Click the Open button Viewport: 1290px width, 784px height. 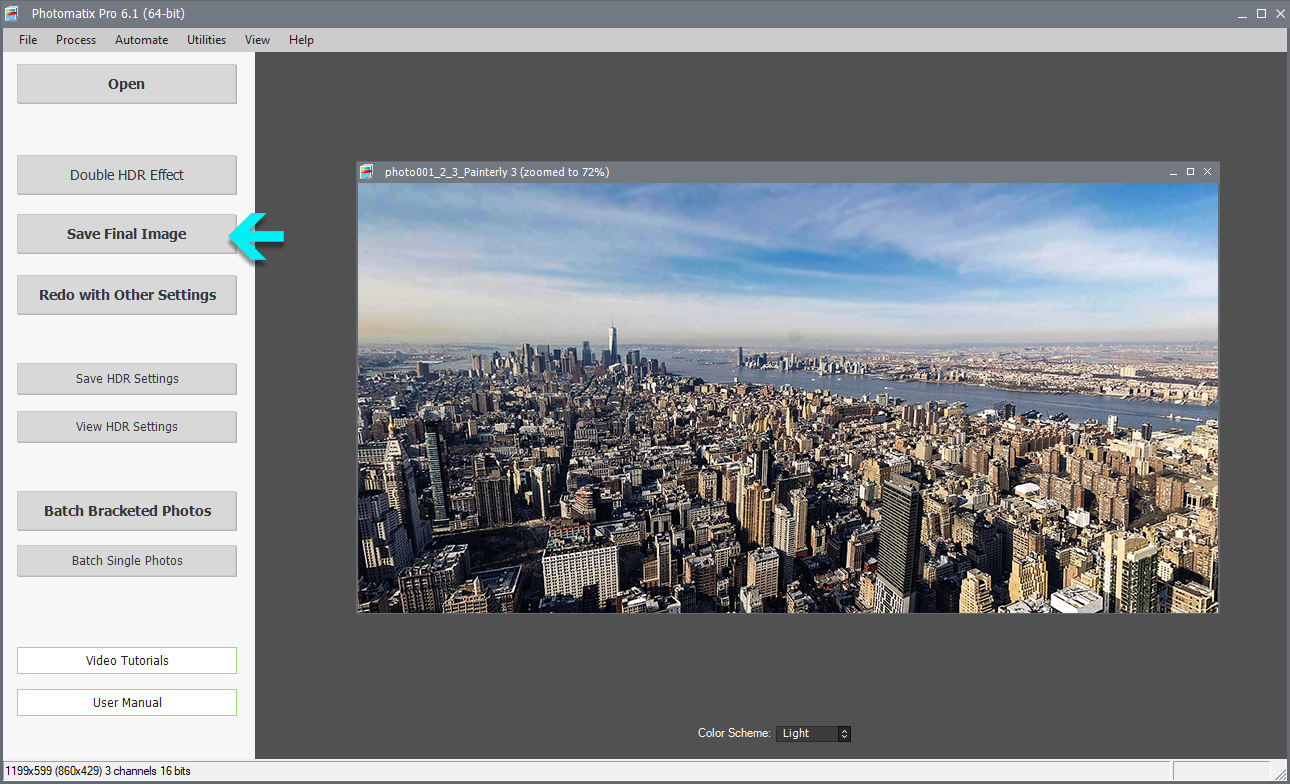(x=127, y=84)
